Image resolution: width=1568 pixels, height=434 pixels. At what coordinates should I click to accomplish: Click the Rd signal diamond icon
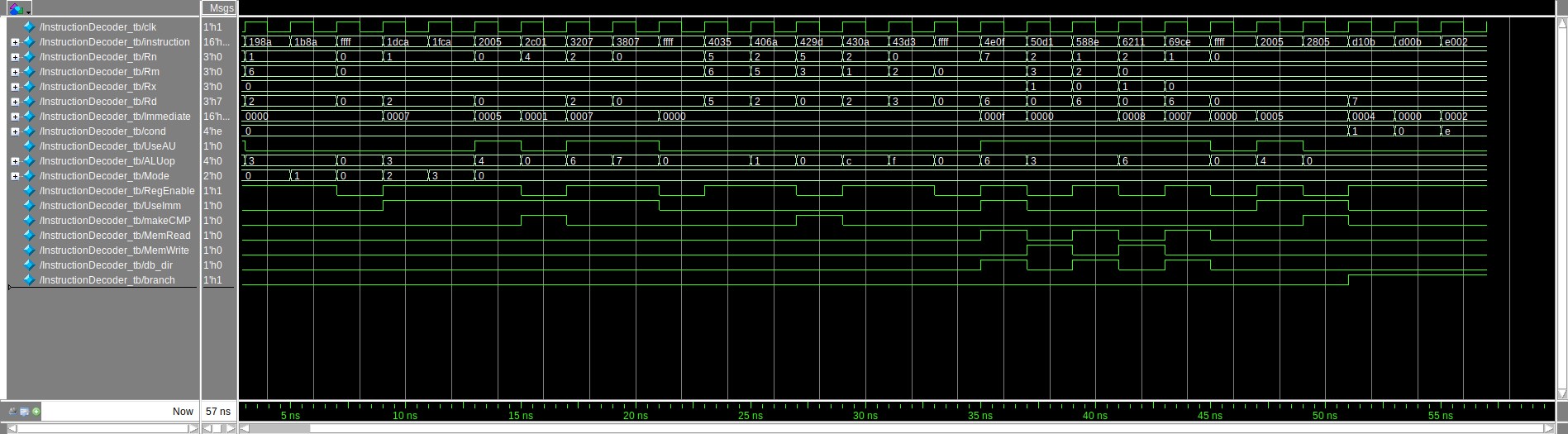point(30,102)
